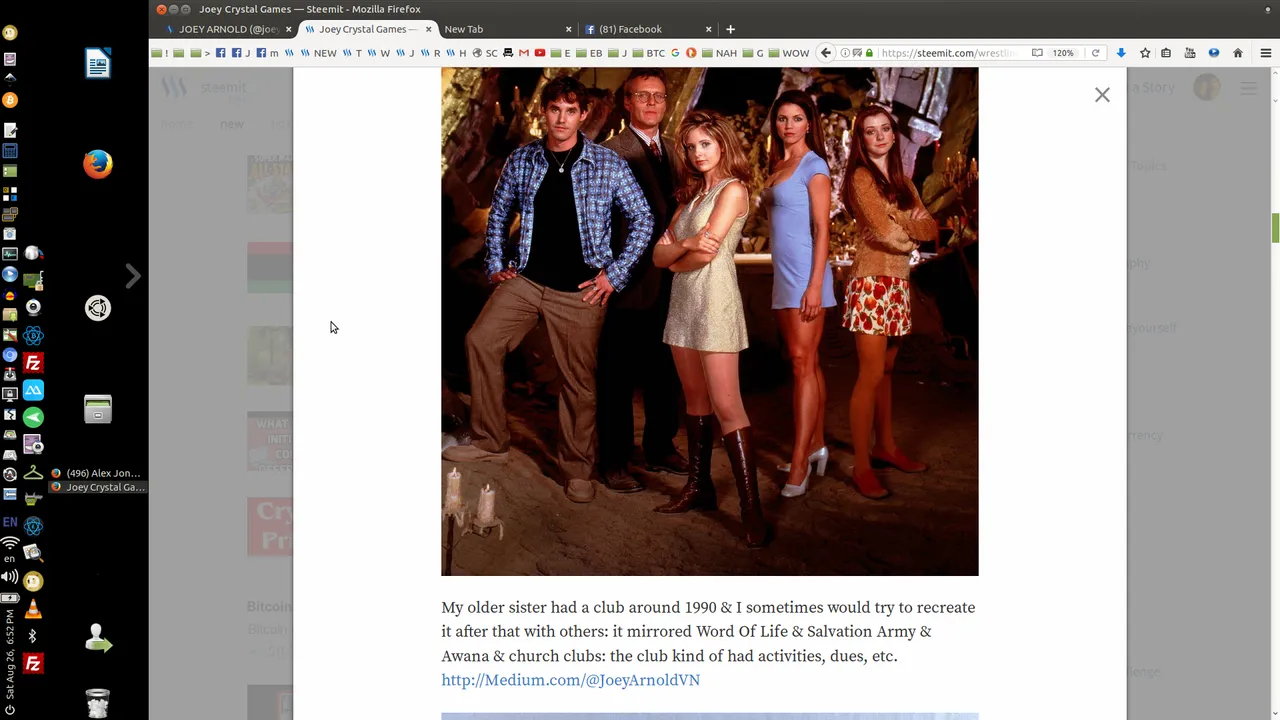The height and width of the screenshot is (720, 1280).
Task: Open the webcam Cheese icon
Action: click(x=33, y=308)
